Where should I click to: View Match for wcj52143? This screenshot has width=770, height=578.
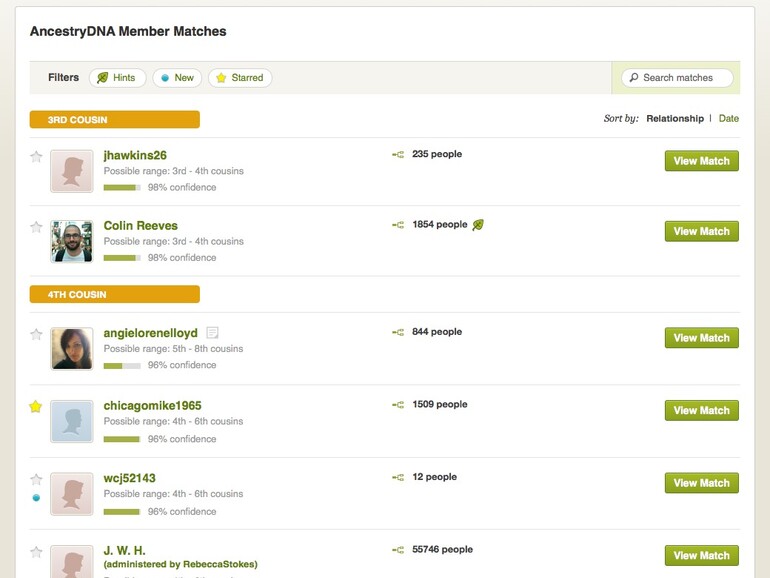click(702, 483)
